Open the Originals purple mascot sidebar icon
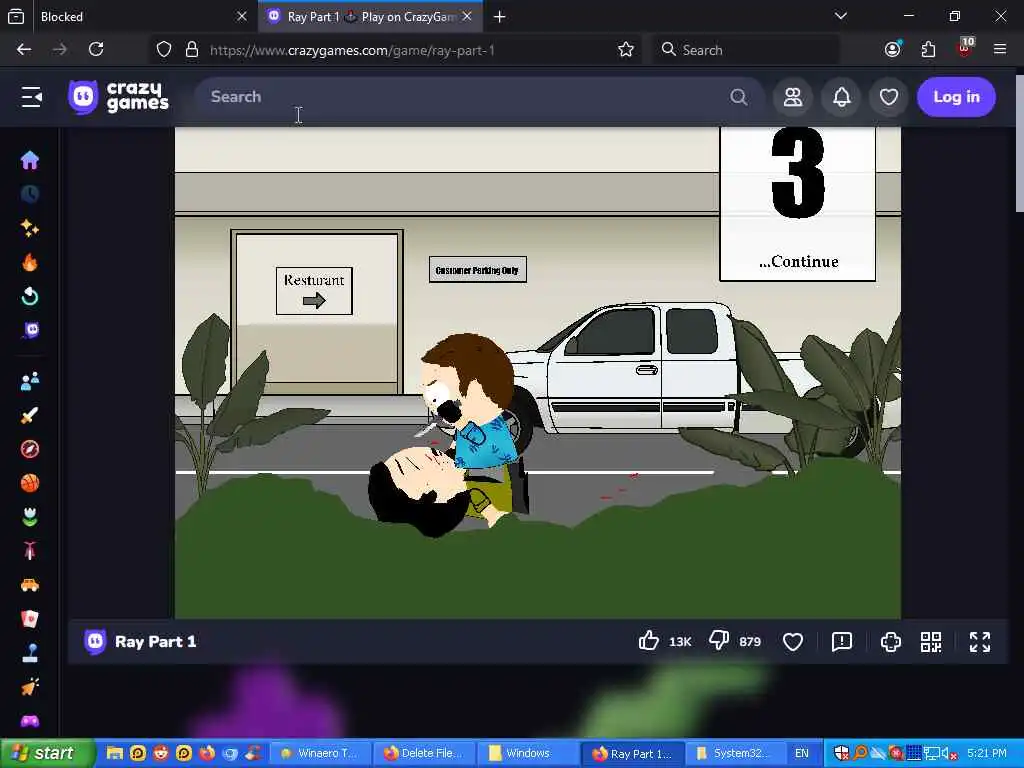The image size is (1024, 768). (29, 330)
